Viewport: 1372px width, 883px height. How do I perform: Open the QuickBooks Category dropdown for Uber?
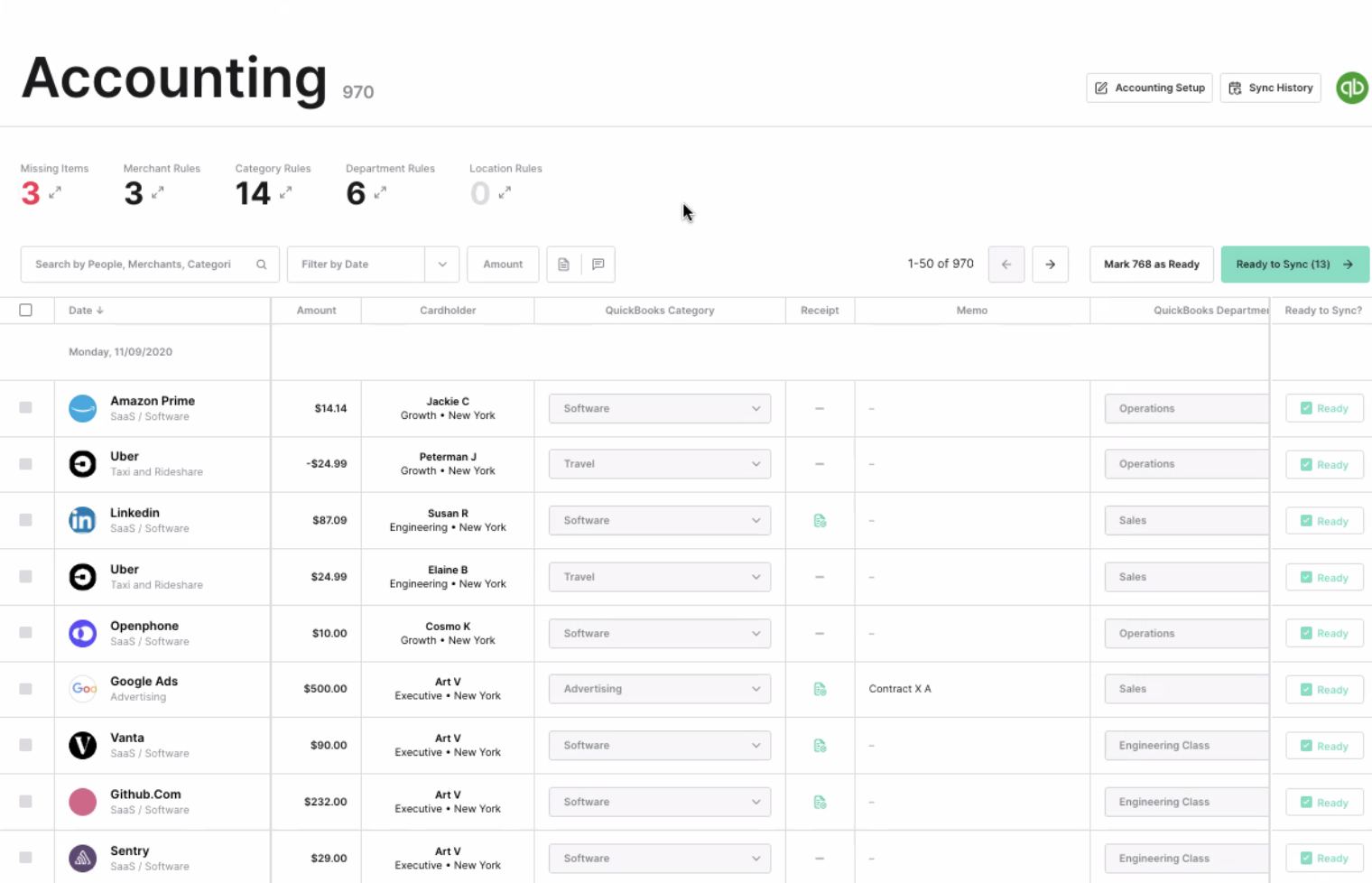(x=660, y=463)
